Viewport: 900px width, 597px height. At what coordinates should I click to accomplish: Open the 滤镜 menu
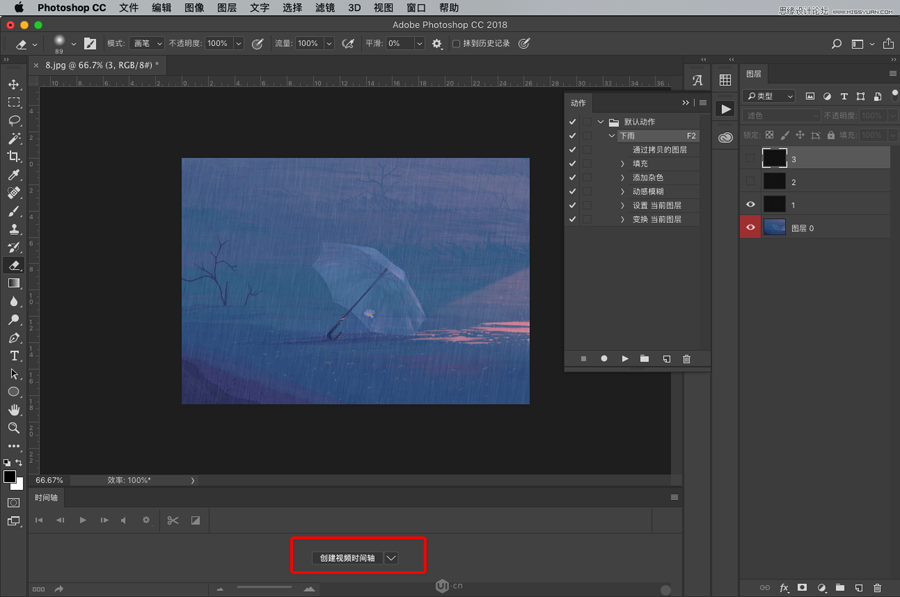pos(324,7)
